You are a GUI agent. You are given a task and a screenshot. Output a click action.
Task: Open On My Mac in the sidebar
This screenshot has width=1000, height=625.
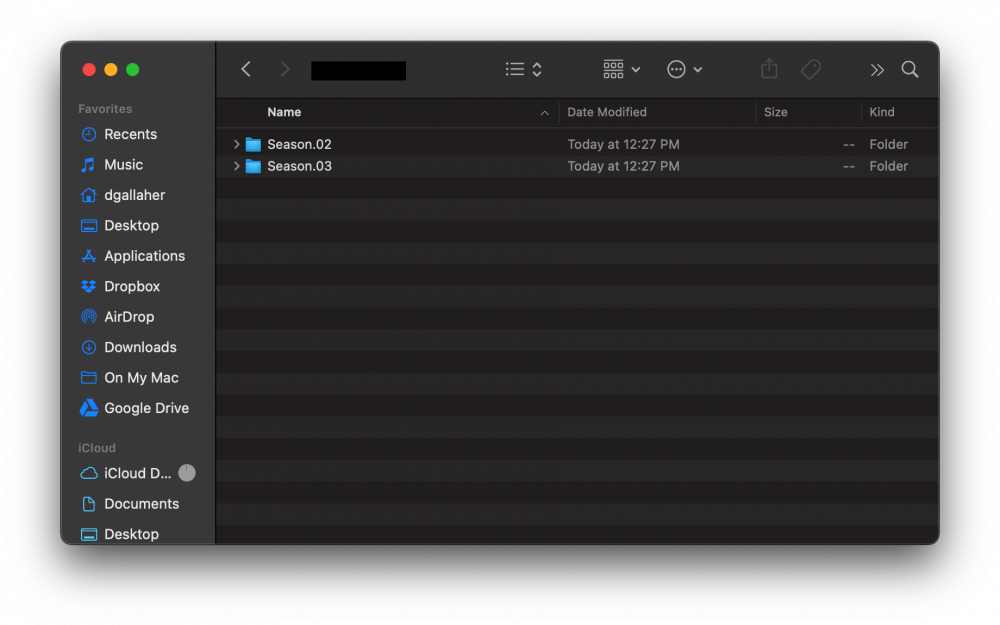(141, 378)
